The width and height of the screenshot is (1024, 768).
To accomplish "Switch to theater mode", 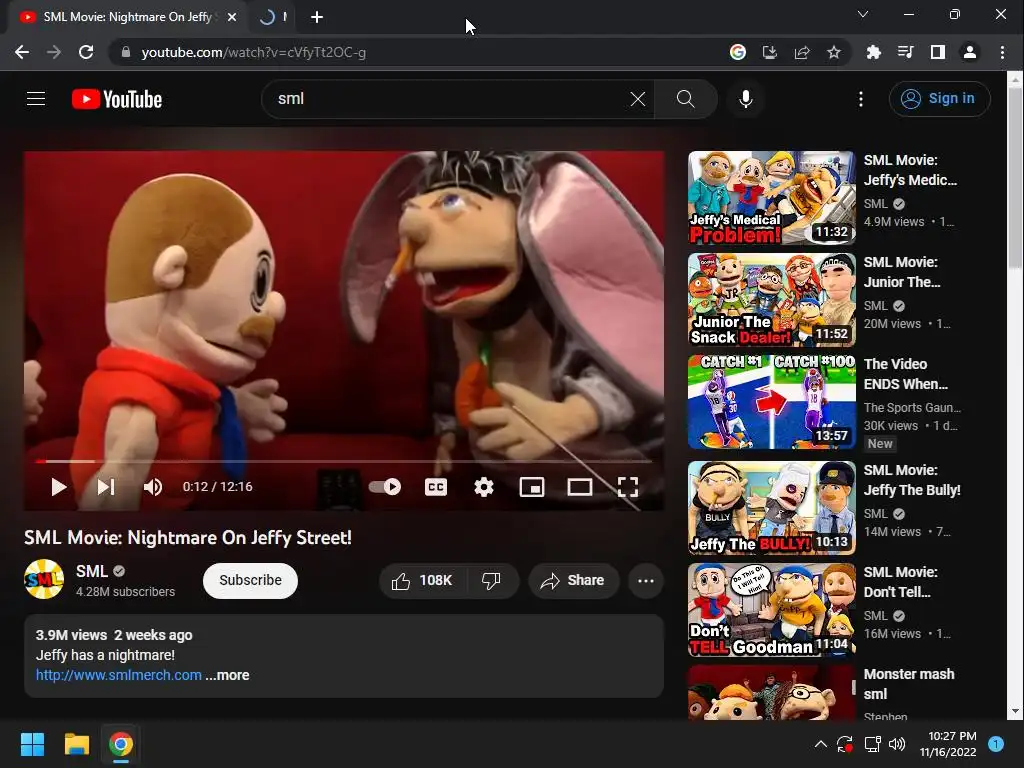I will click(580, 487).
